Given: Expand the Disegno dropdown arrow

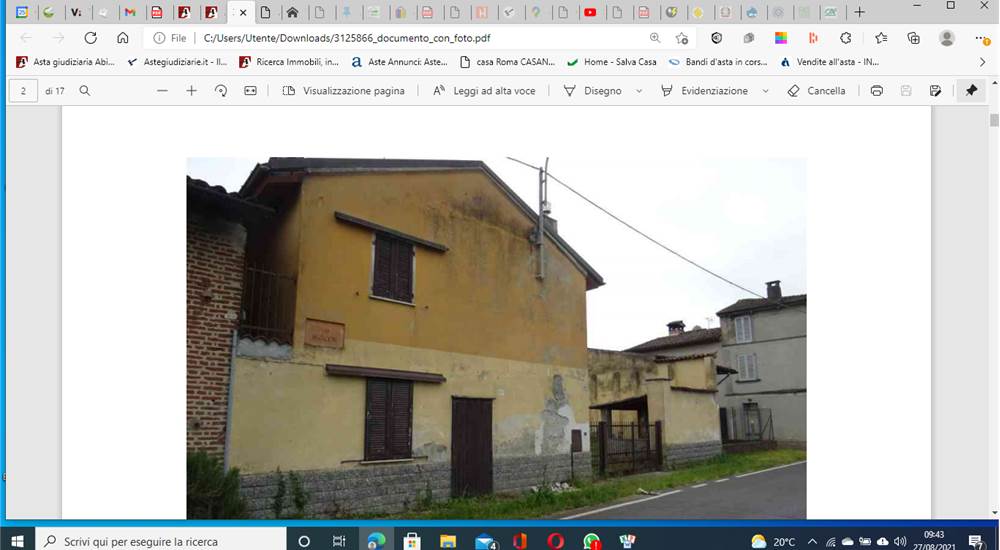Looking at the screenshot, I should [639, 91].
